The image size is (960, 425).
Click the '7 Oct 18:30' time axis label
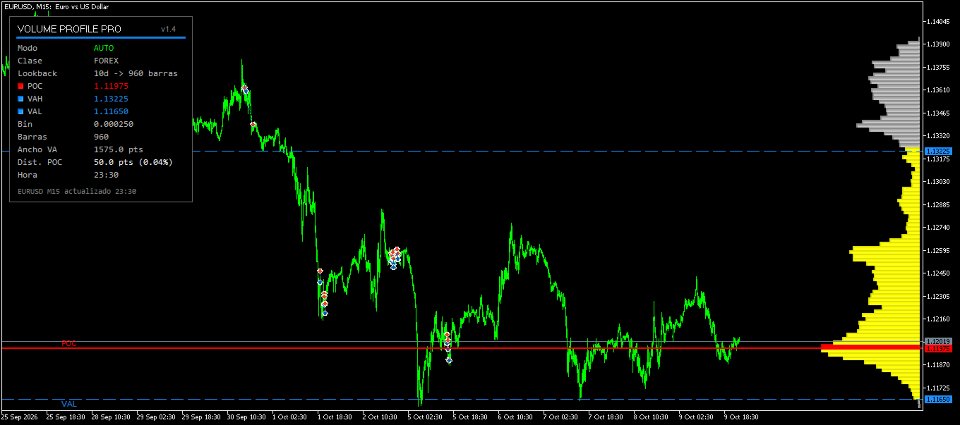point(608,417)
